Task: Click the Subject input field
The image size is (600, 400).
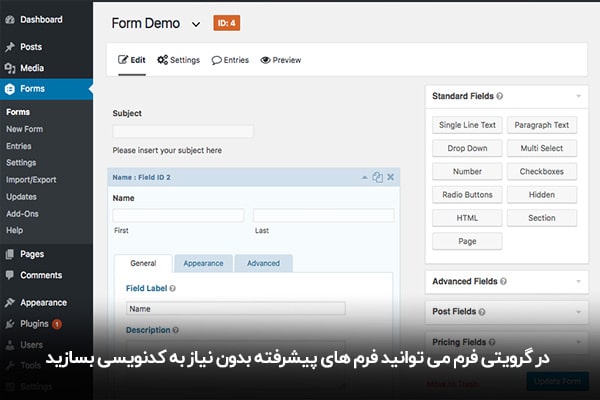Action: (183, 131)
